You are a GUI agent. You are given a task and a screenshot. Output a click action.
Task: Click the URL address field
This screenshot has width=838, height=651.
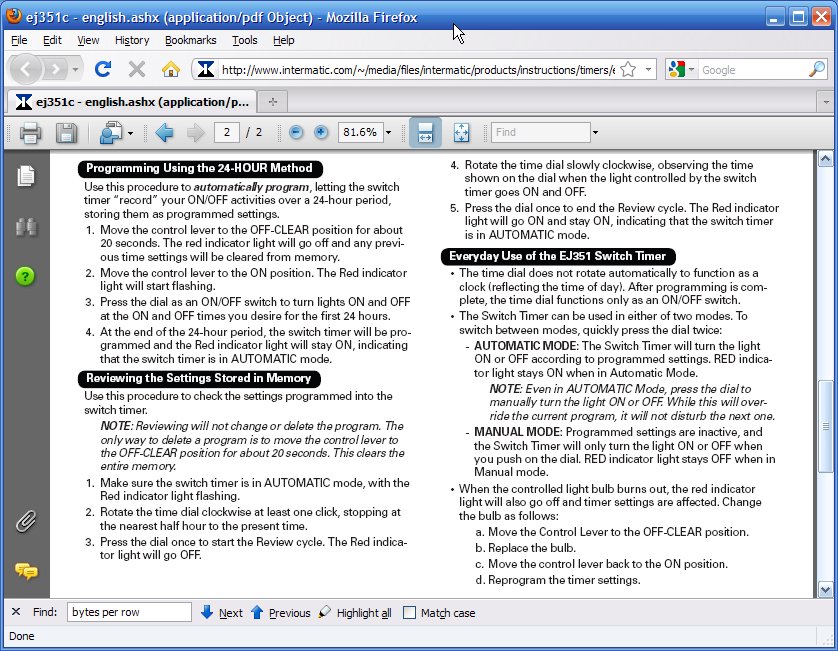pyautogui.click(x=418, y=69)
